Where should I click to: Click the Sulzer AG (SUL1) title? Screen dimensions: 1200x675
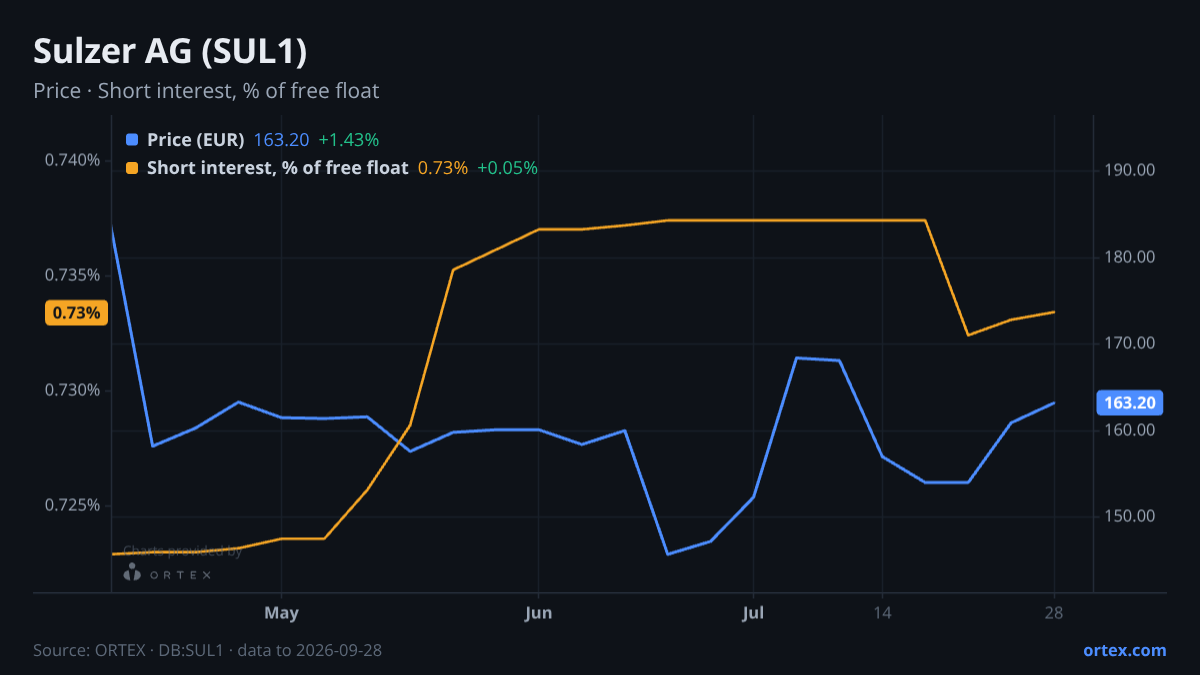[170, 52]
